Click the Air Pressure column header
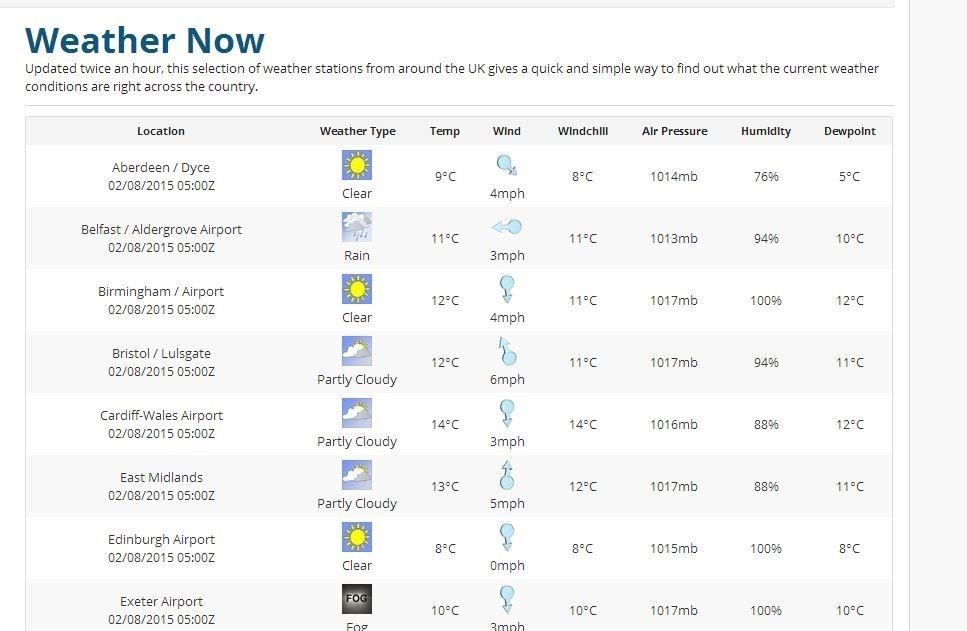 675,131
